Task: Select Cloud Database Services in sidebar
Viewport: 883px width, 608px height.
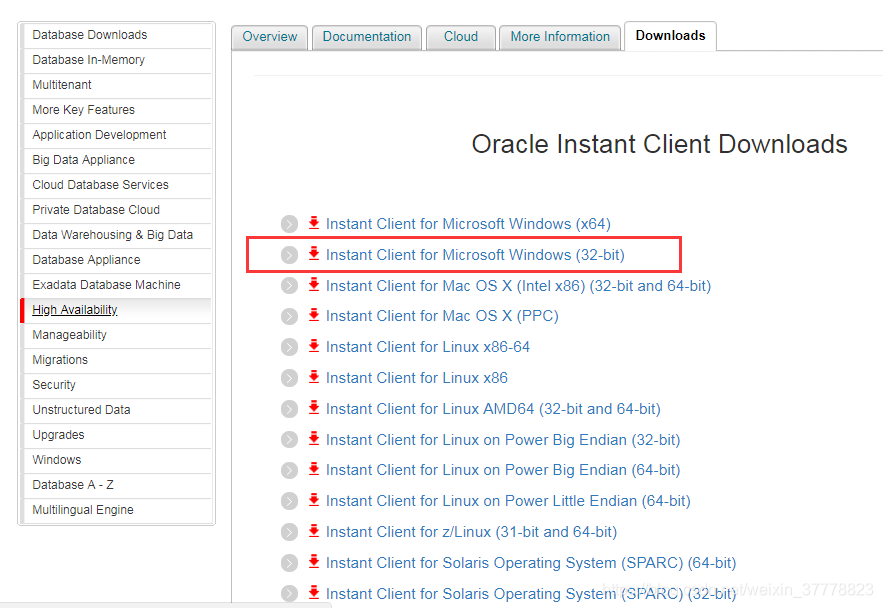Action: pos(117,185)
